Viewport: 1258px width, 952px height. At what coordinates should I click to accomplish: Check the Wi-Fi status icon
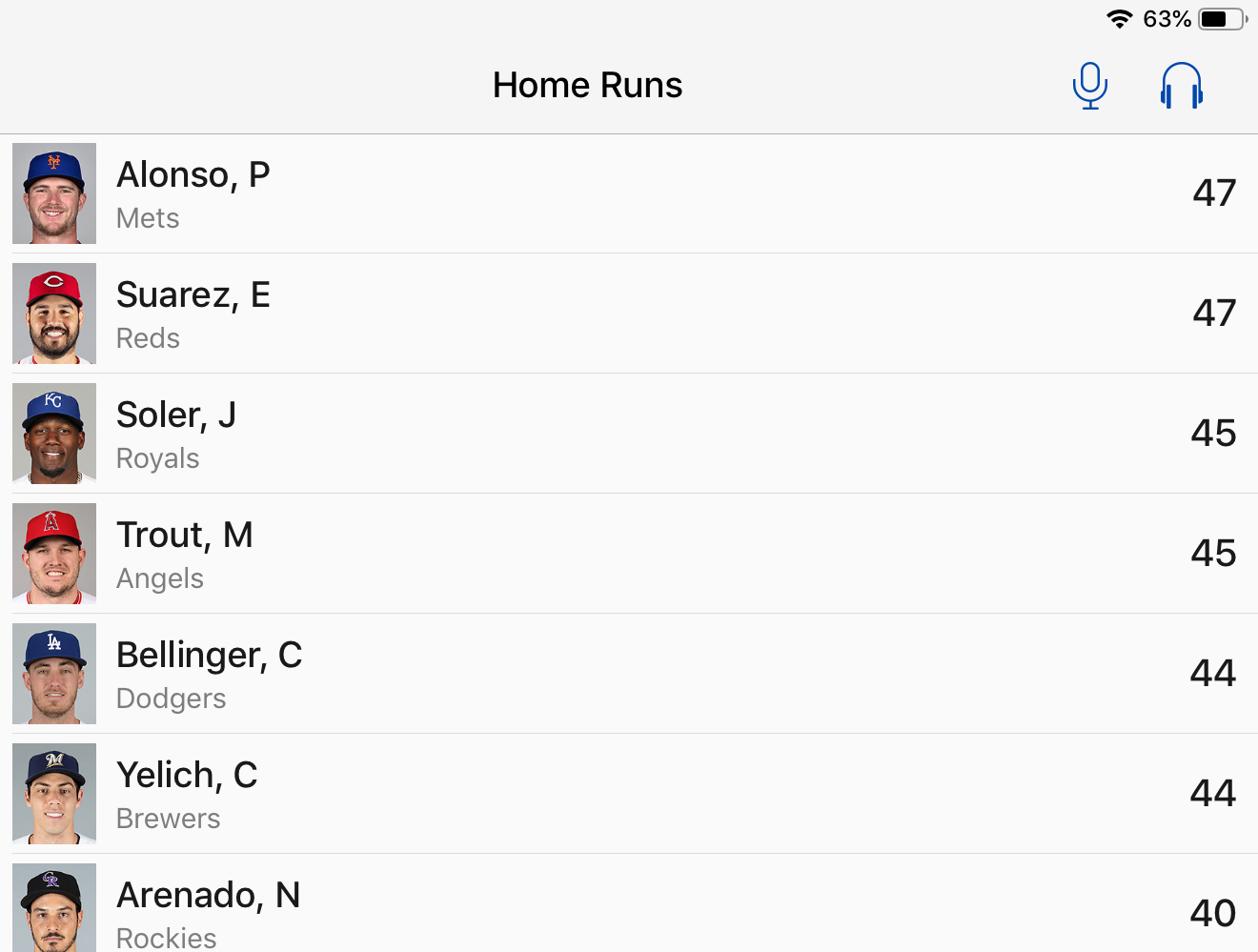point(1119,19)
